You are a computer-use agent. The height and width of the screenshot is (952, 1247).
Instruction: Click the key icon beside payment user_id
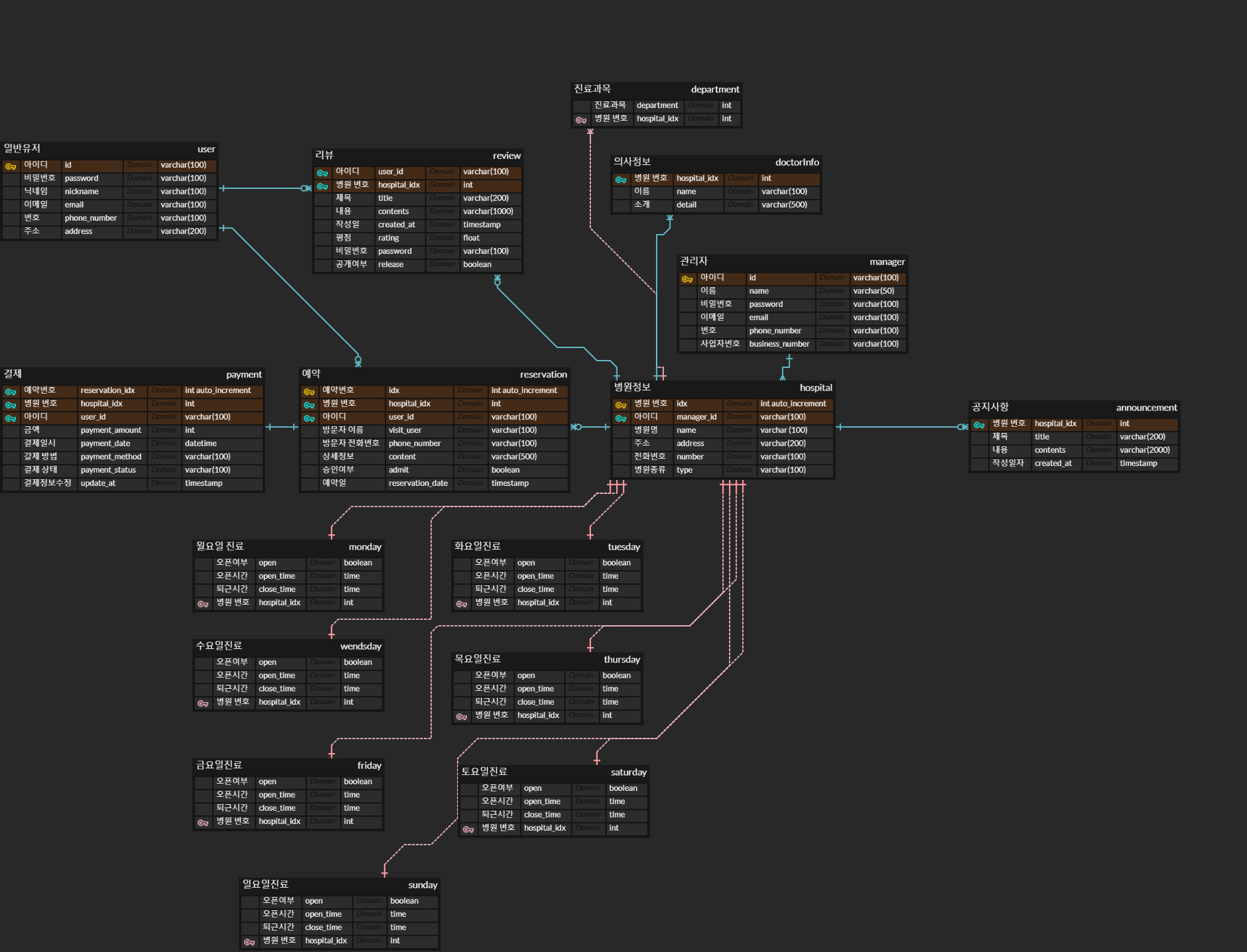pos(11,418)
